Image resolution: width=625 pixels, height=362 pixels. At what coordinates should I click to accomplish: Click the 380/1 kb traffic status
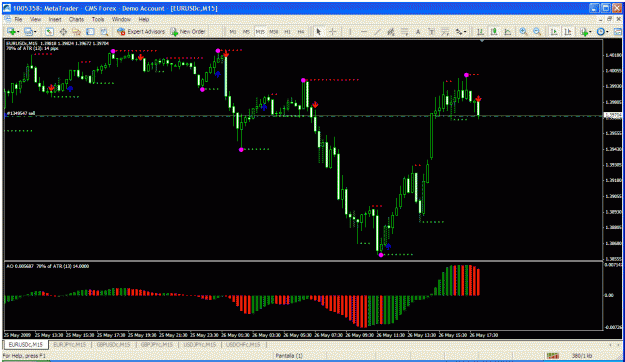582,355
